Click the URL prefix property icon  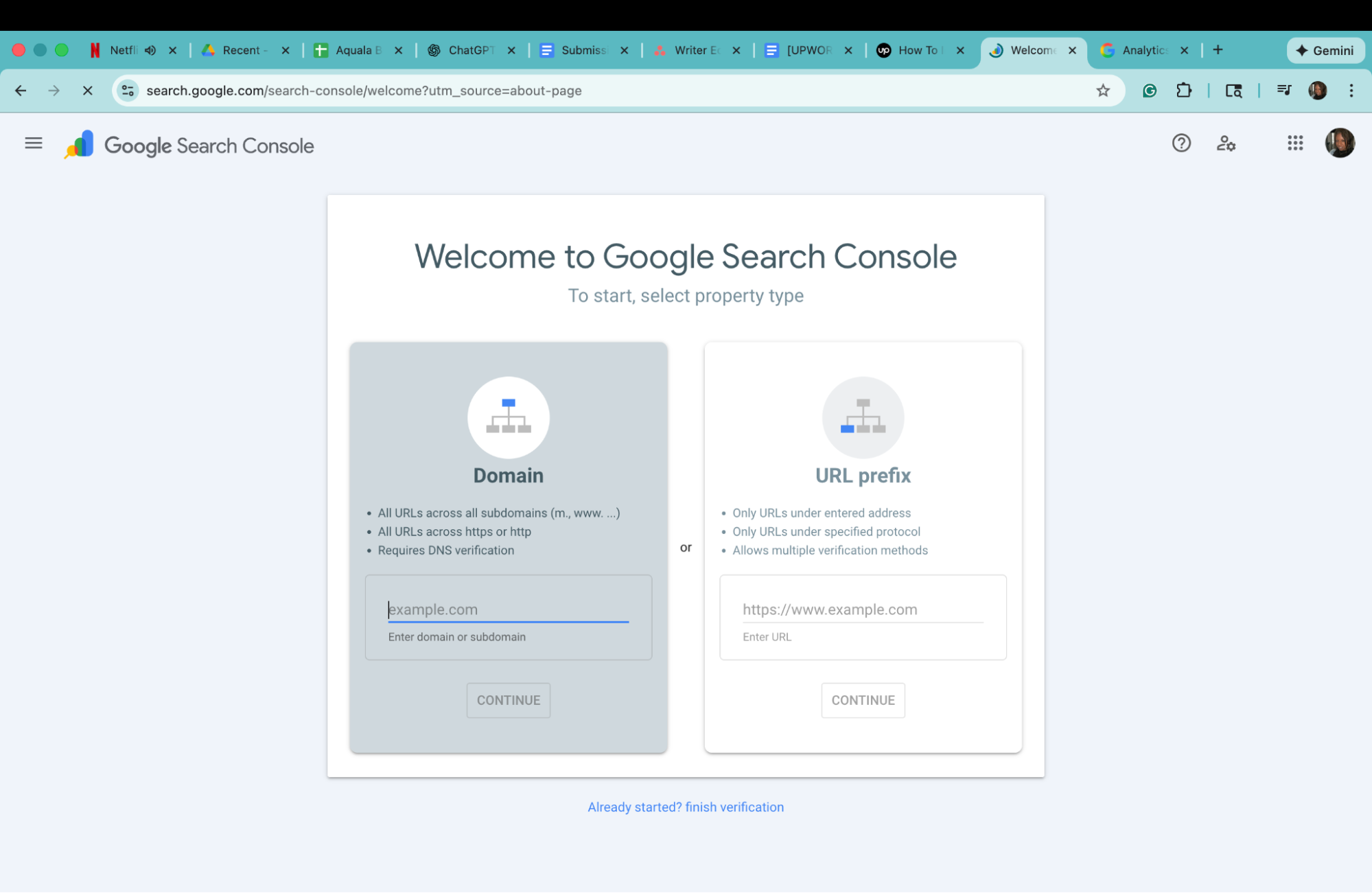(863, 417)
